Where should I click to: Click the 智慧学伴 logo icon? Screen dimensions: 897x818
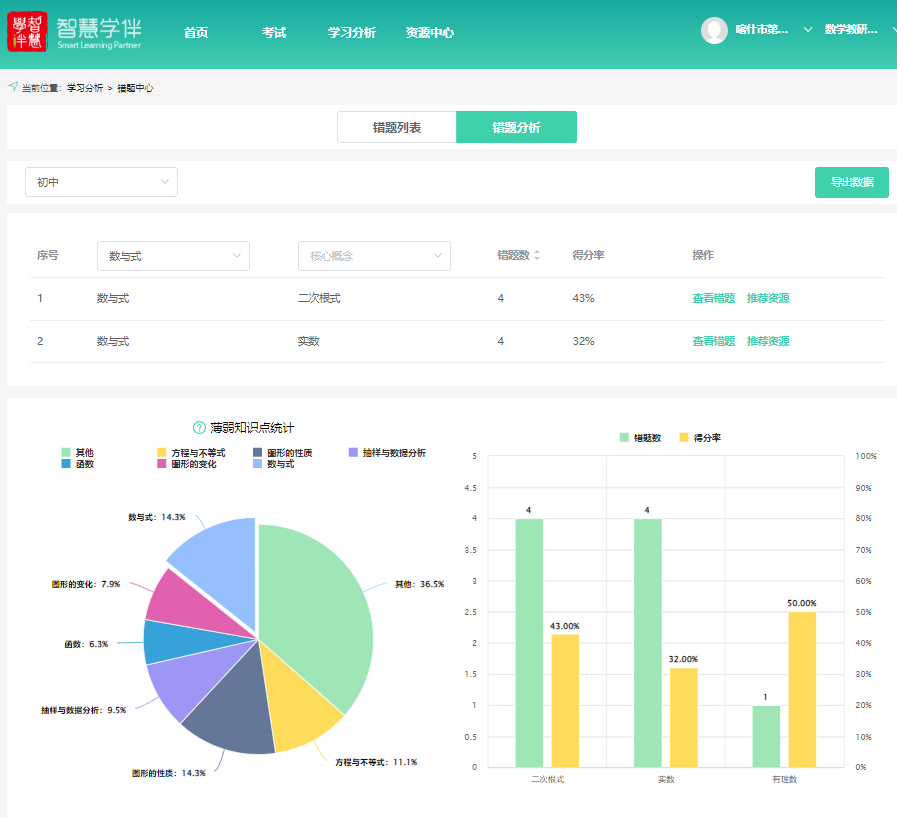pyautogui.click(x=27, y=31)
